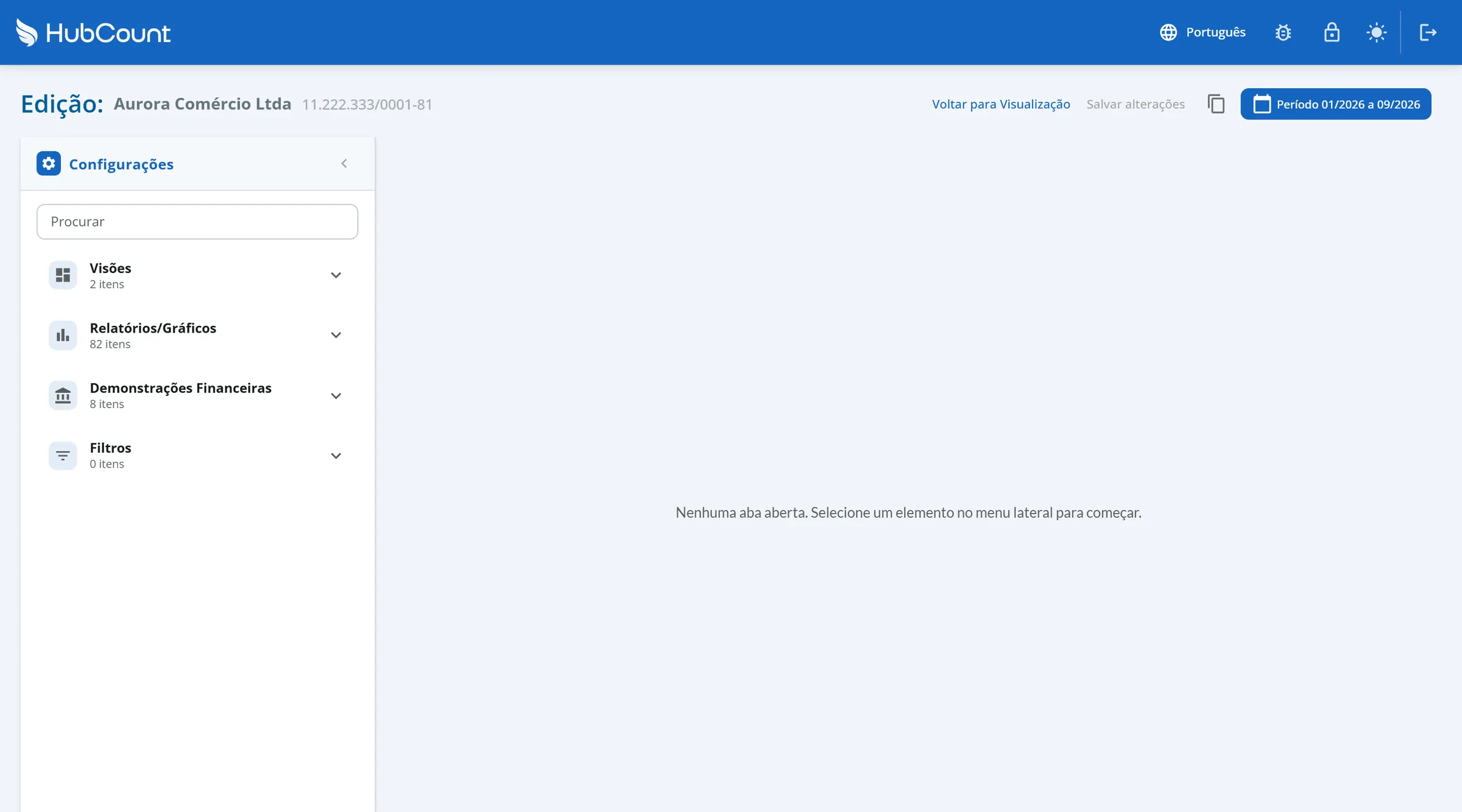Click the Relatórios/Gráficos bar chart icon

tap(63, 335)
